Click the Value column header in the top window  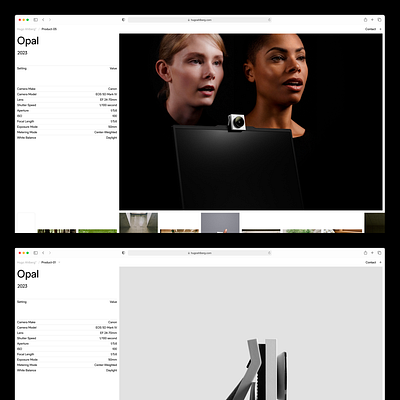point(113,69)
